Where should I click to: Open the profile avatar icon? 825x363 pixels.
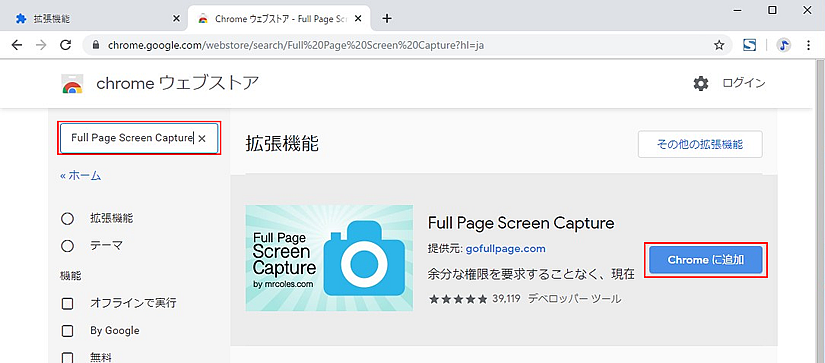coord(783,45)
